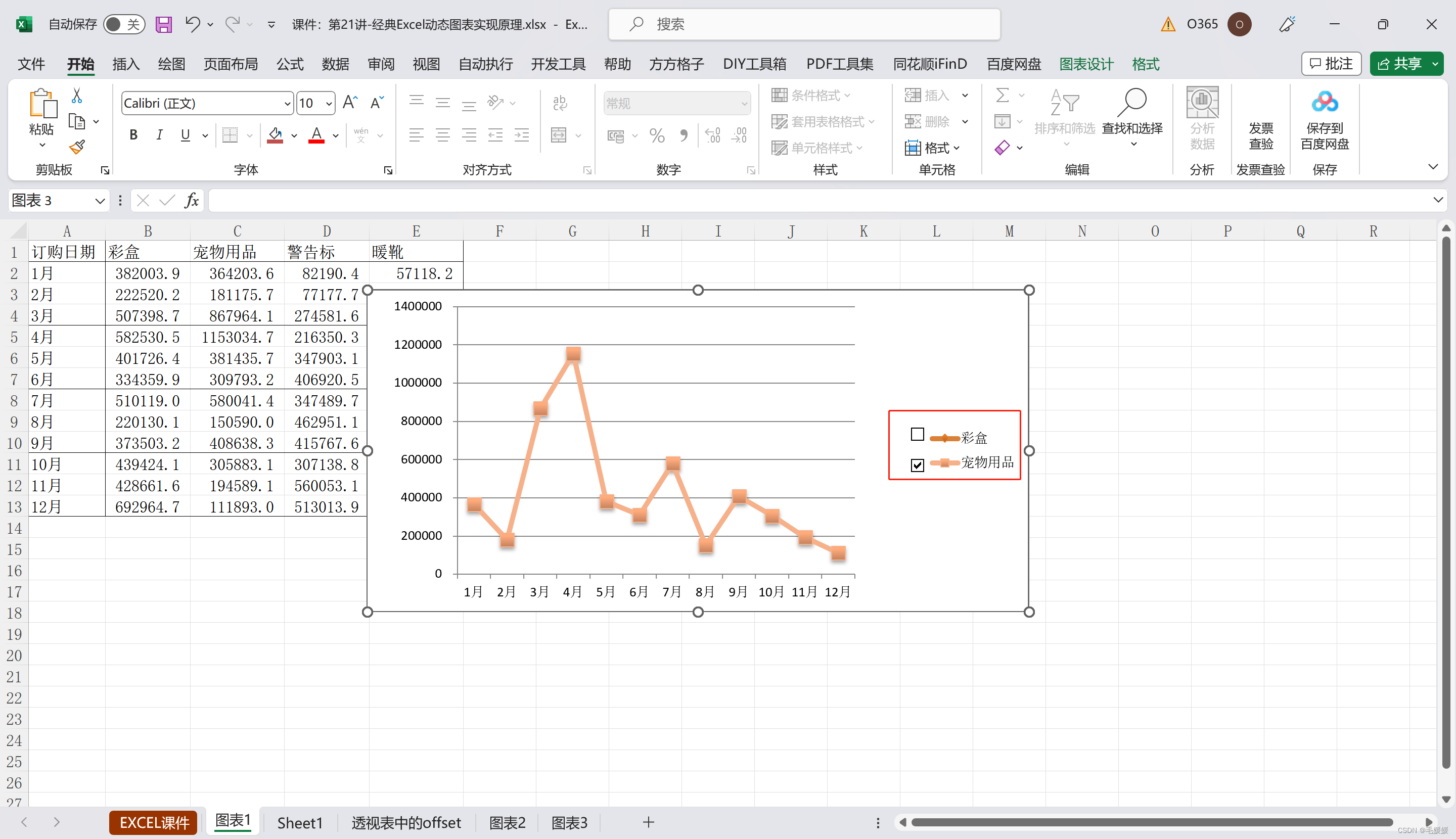Switch to Sheet1 tab
1456x839 pixels.
pyautogui.click(x=300, y=823)
